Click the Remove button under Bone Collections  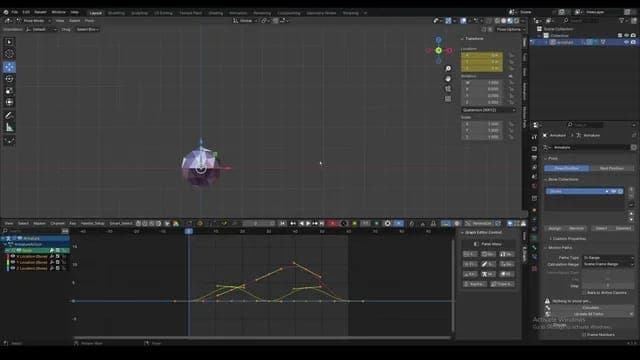(x=576, y=228)
